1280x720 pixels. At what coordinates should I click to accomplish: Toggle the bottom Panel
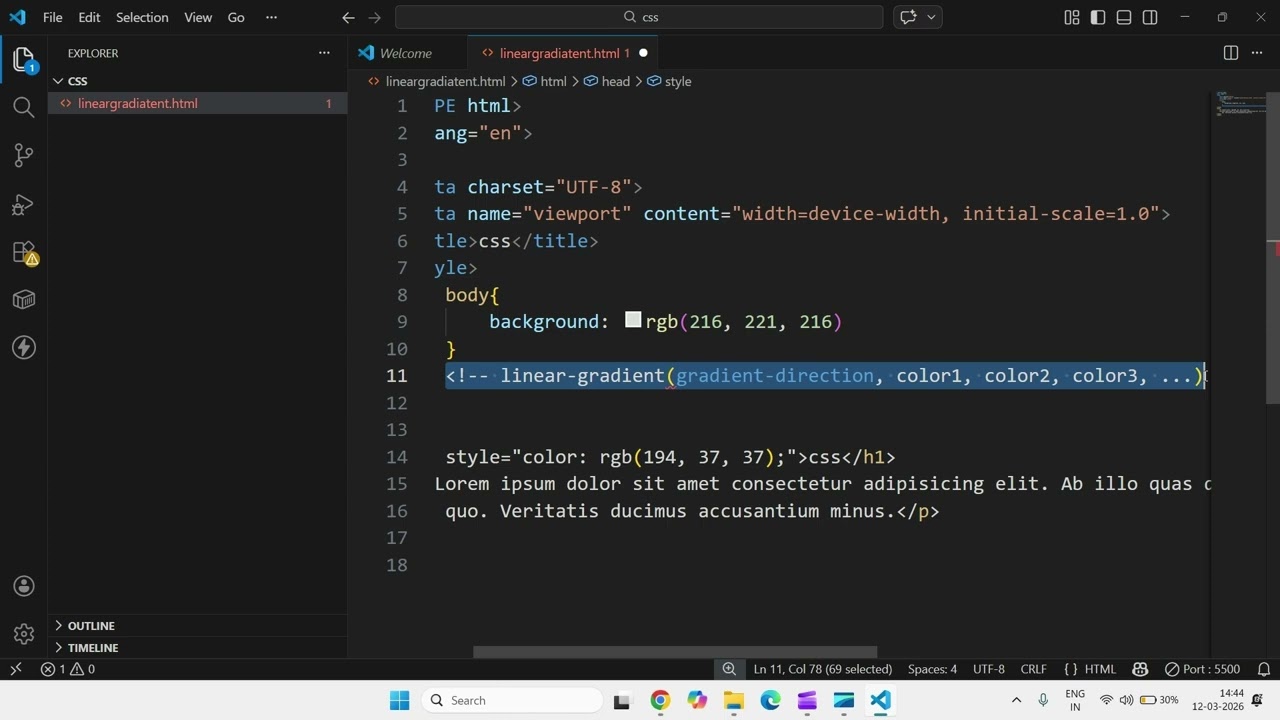[x=1124, y=17]
